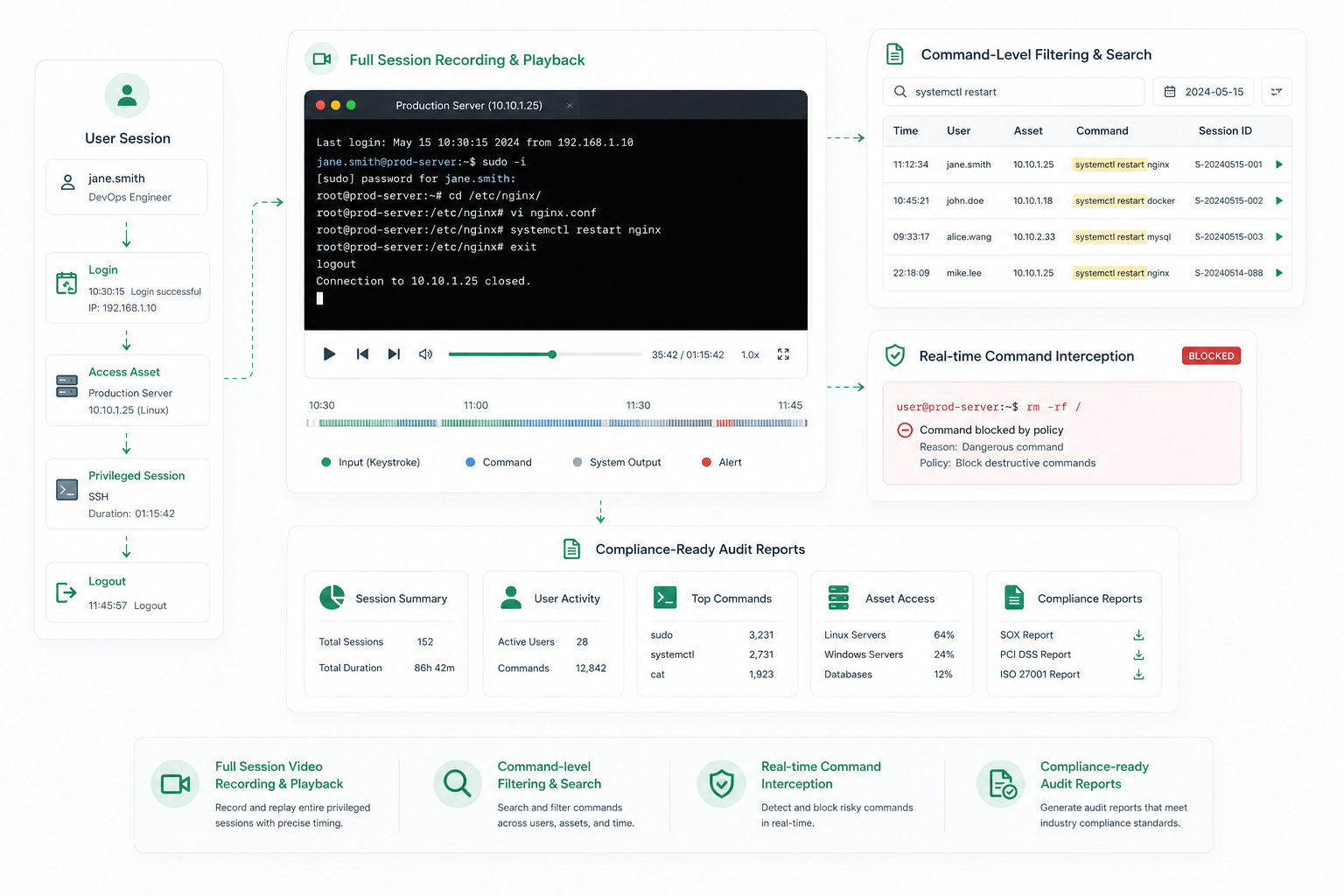Click the blocked command stop icon
The image size is (1344, 896).
(x=905, y=430)
